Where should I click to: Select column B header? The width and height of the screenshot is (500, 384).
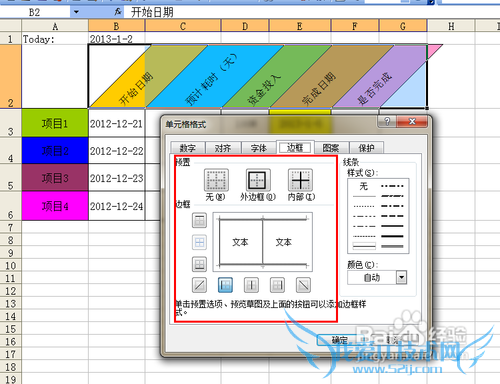click(x=116, y=26)
